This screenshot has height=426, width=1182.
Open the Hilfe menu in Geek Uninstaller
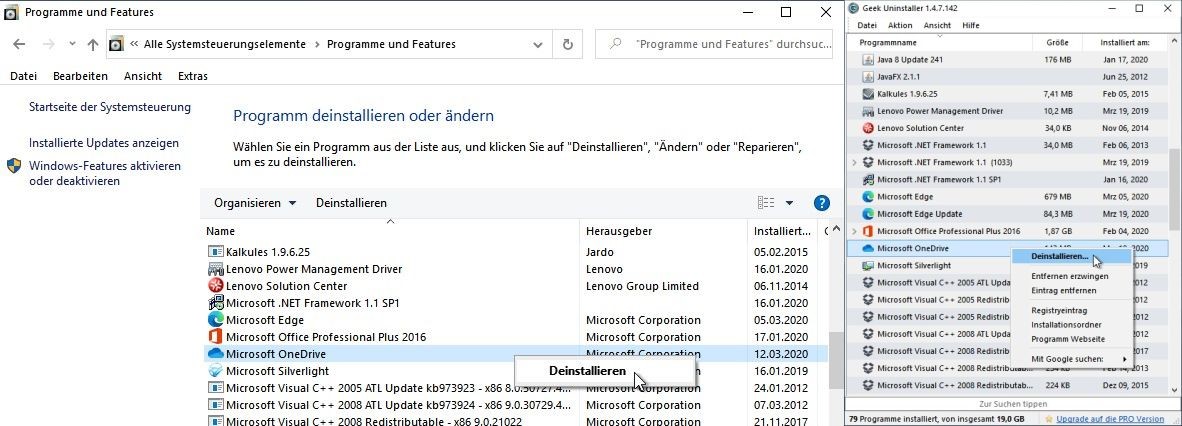971,25
